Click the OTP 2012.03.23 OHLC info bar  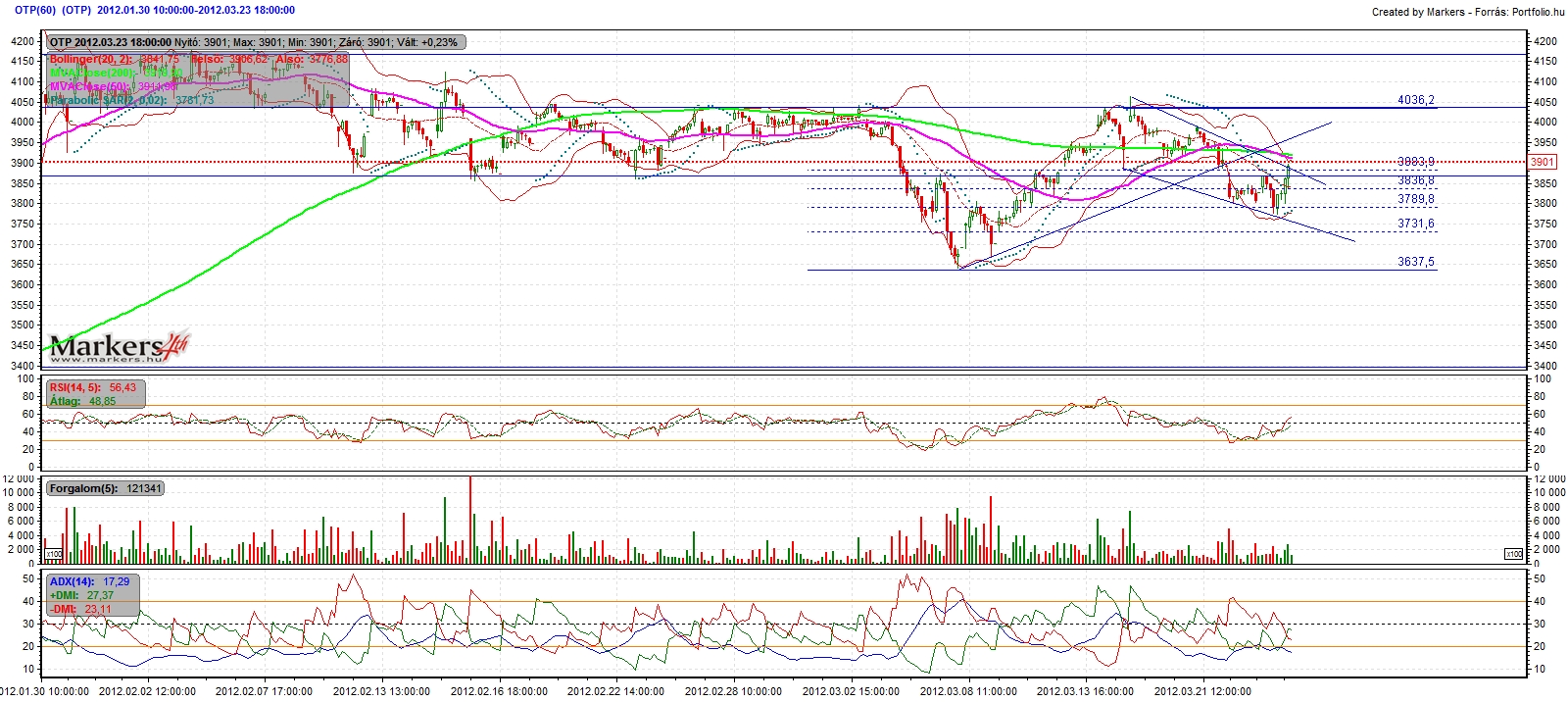point(255,42)
